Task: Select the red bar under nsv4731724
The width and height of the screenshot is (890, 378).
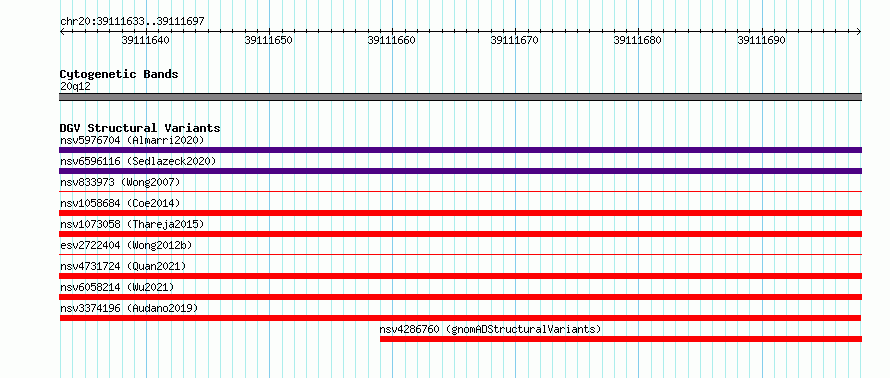Action: tap(460, 276)
